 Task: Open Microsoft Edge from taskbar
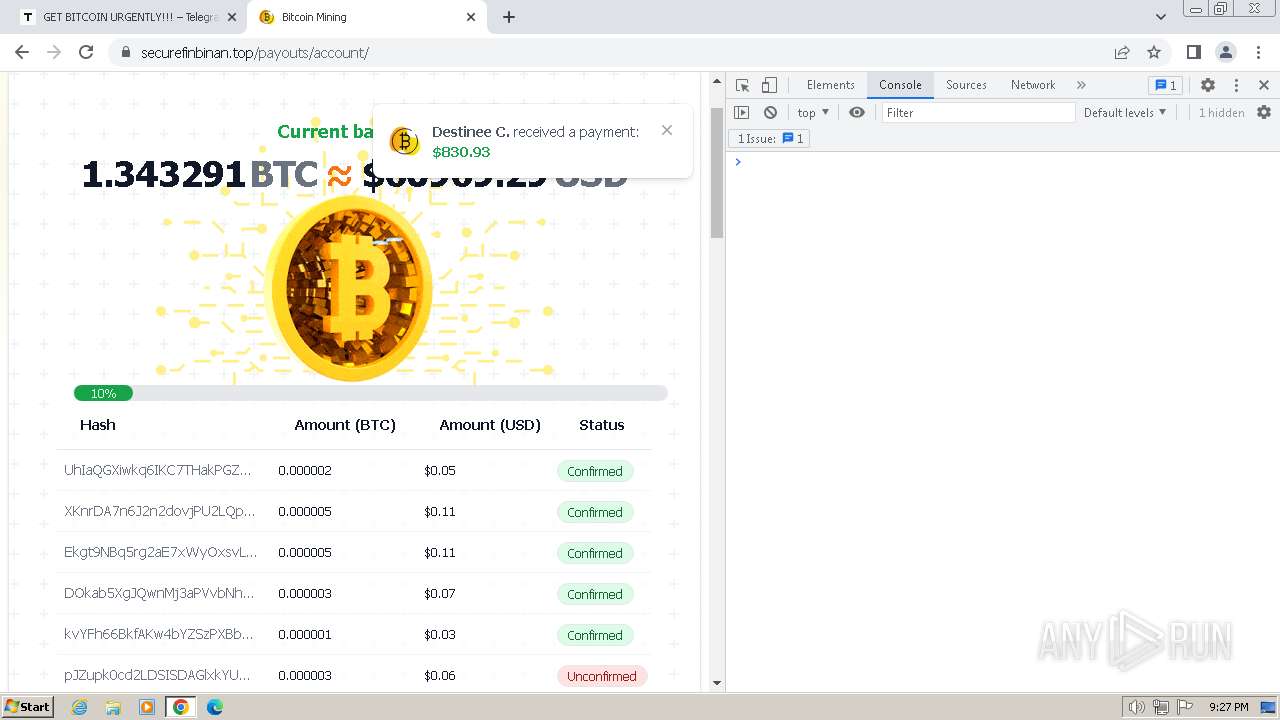coord(214,707)
